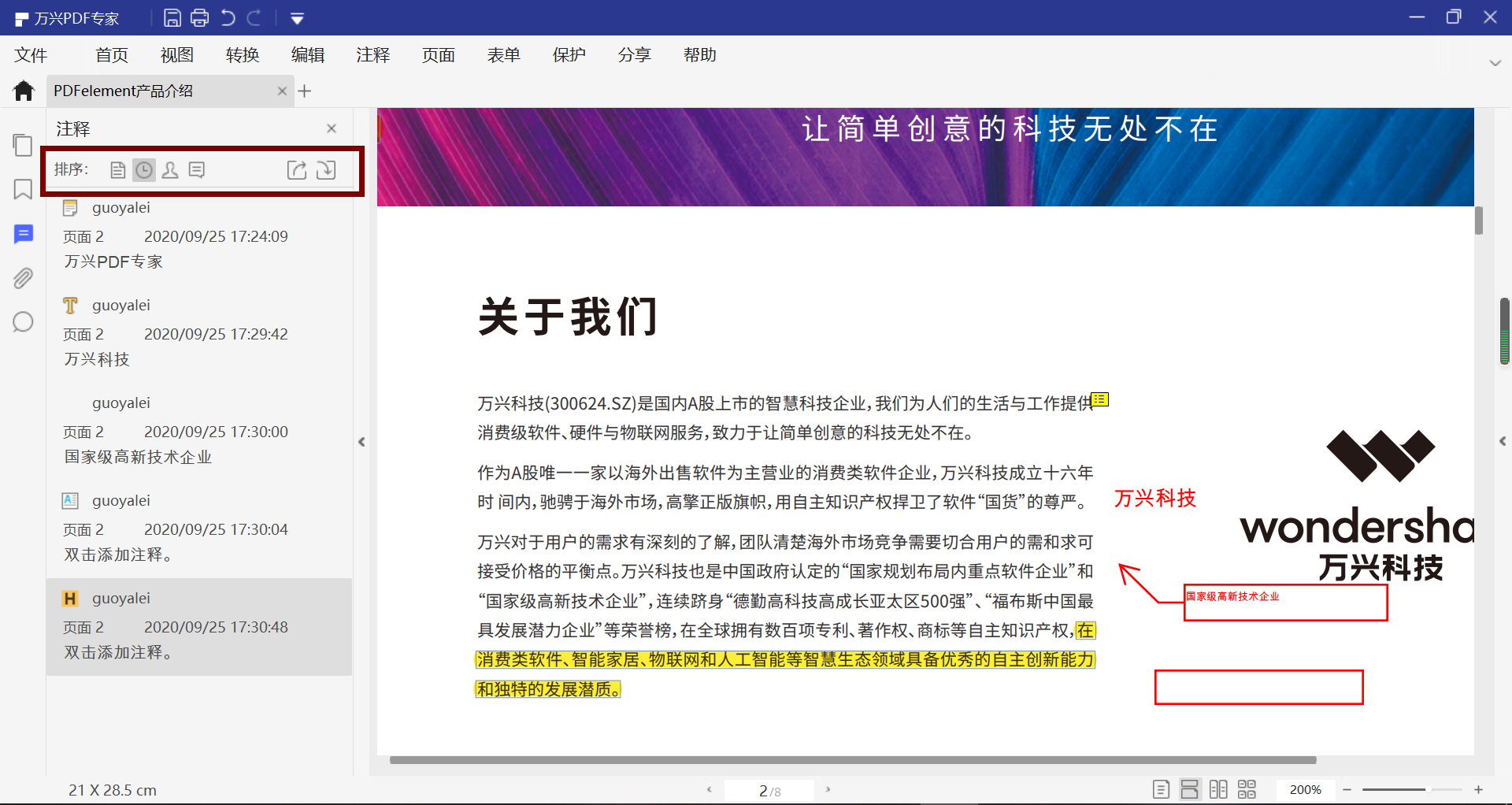Select the page thumbnails panel icon
The height and width of the screenshot is (805, 1512).
tap(23, 145)
